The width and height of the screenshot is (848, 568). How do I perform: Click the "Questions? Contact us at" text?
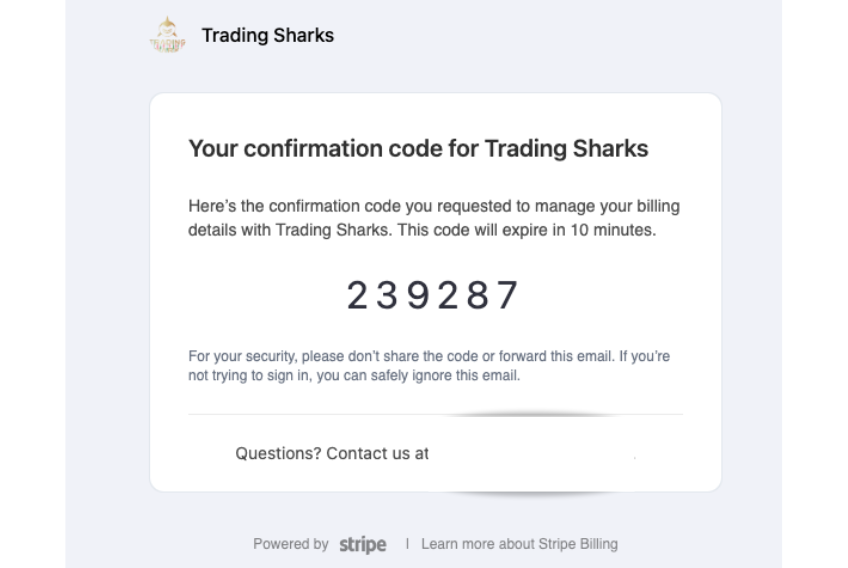coord(332,453)
